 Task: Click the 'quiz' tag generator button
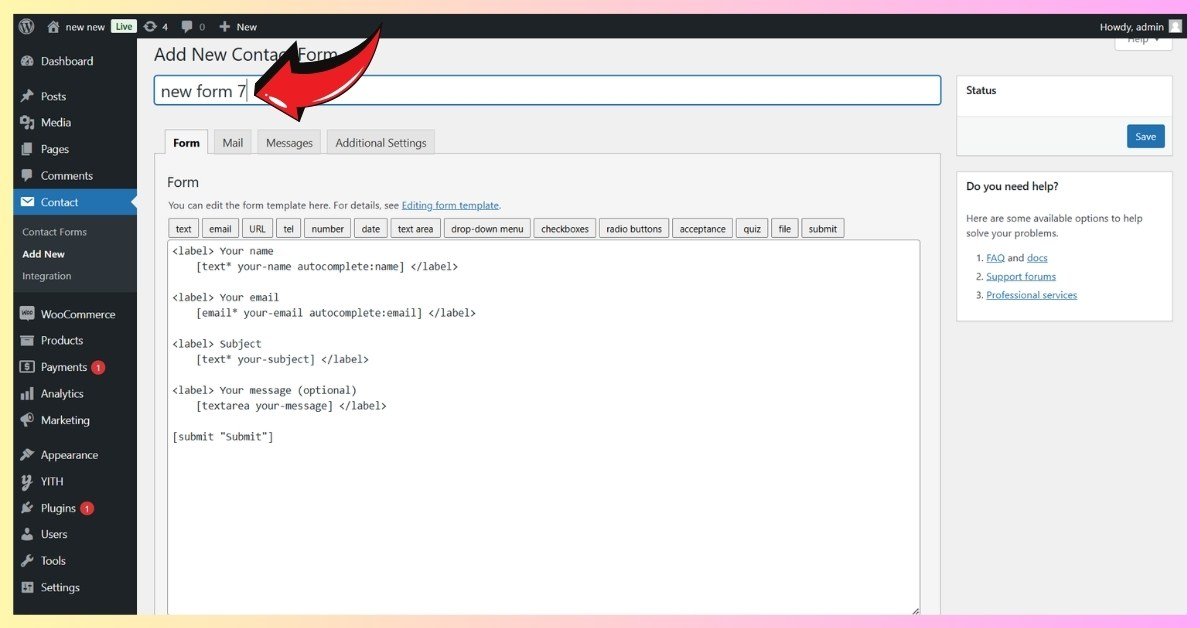752,229
